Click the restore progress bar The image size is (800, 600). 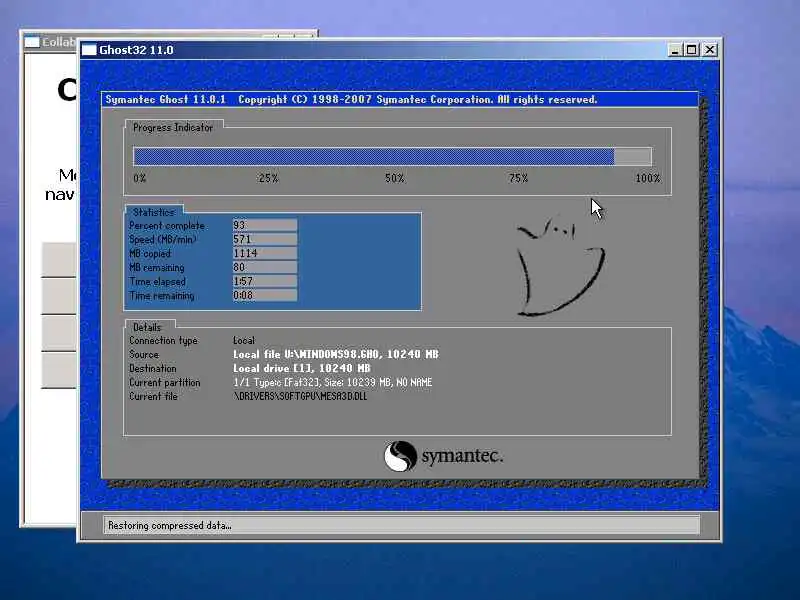[392, 156]
